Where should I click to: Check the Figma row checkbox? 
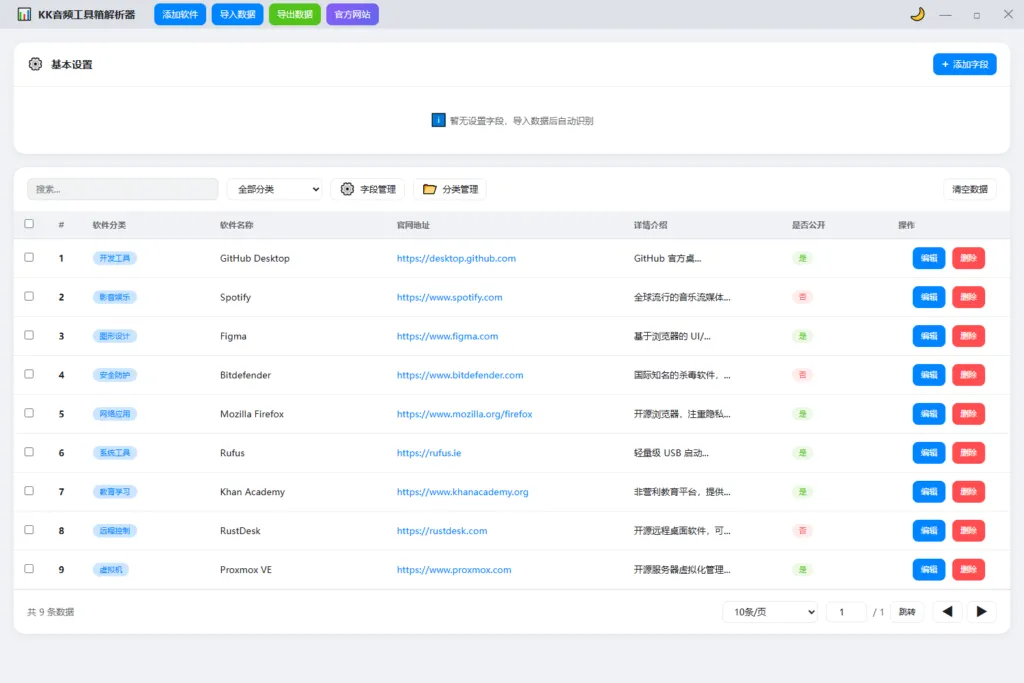[29, 335]
